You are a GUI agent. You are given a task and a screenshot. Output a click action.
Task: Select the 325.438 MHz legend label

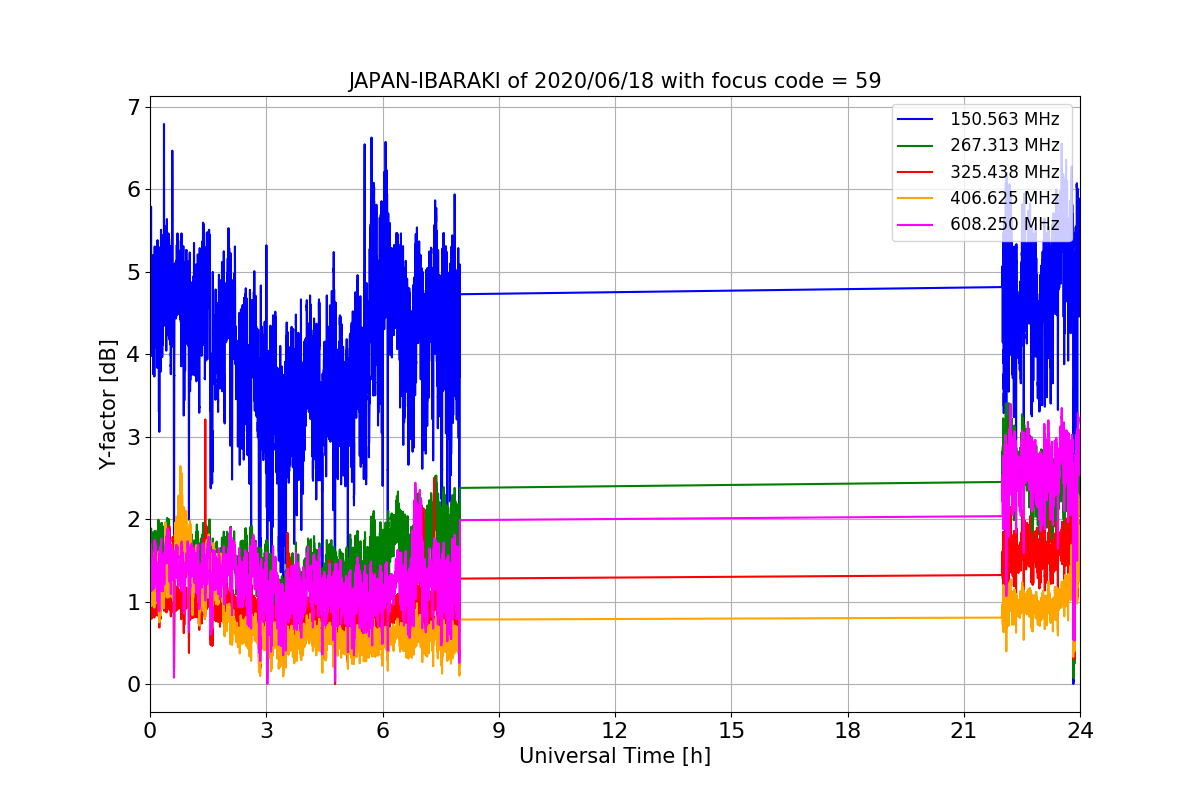point(1004,171)
